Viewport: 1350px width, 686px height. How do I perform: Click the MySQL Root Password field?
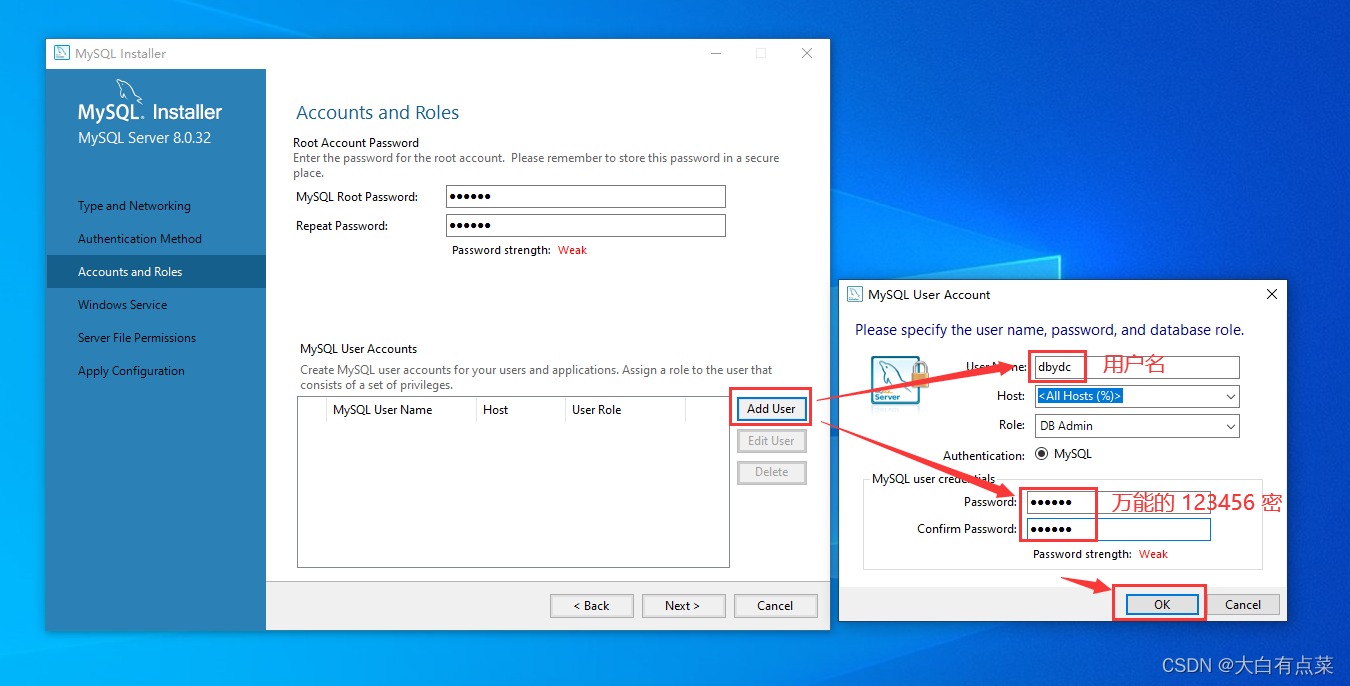[x=586, y=197]
